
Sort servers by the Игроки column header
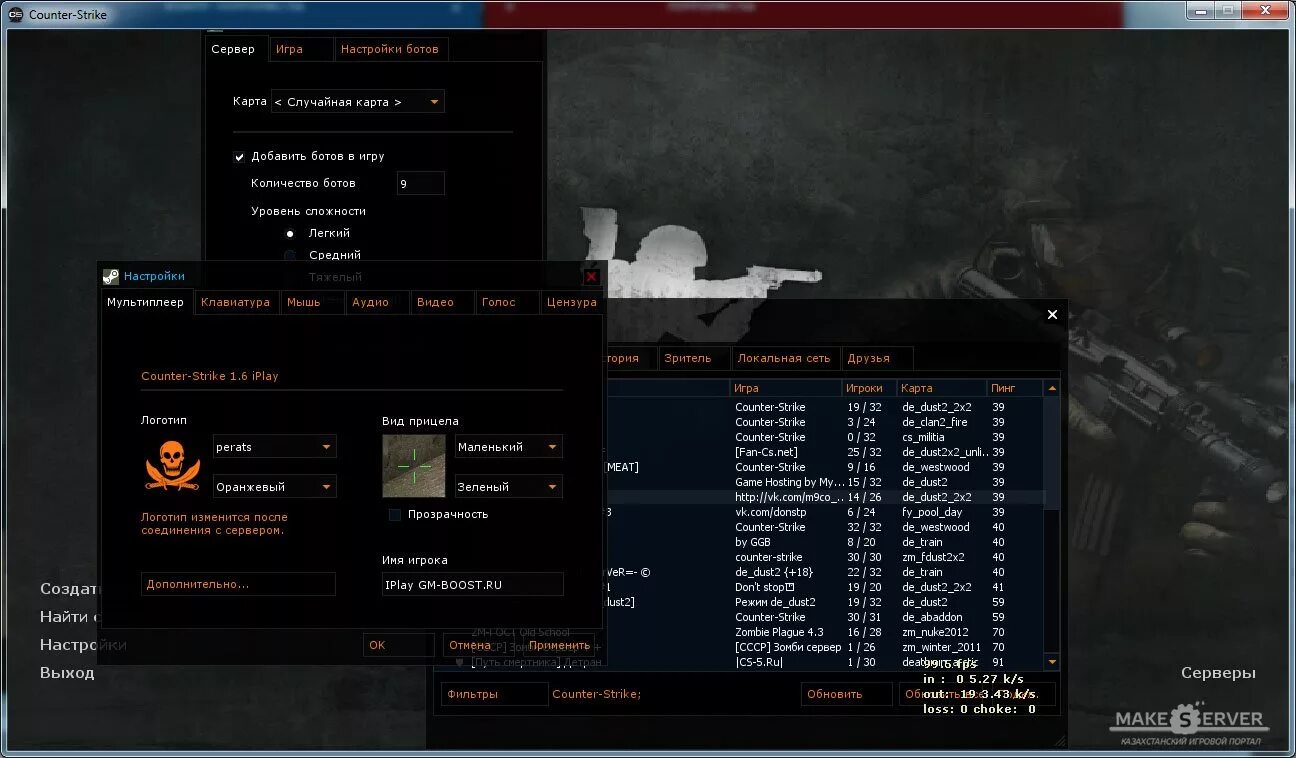click(870, 388)
